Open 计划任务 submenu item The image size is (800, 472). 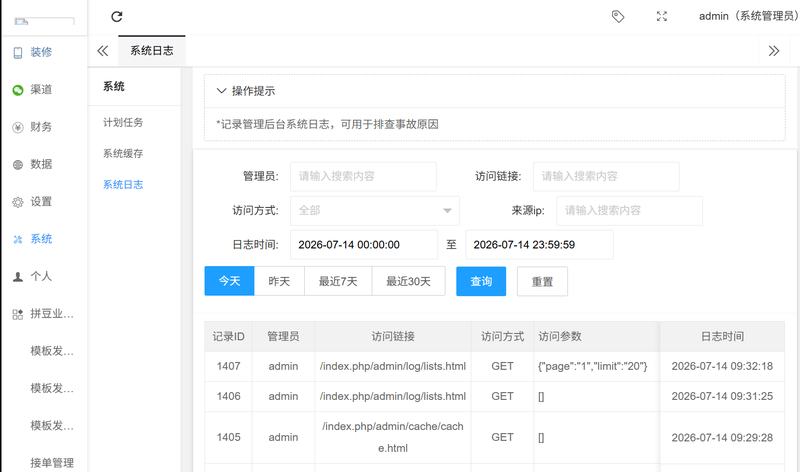[123, 122]
